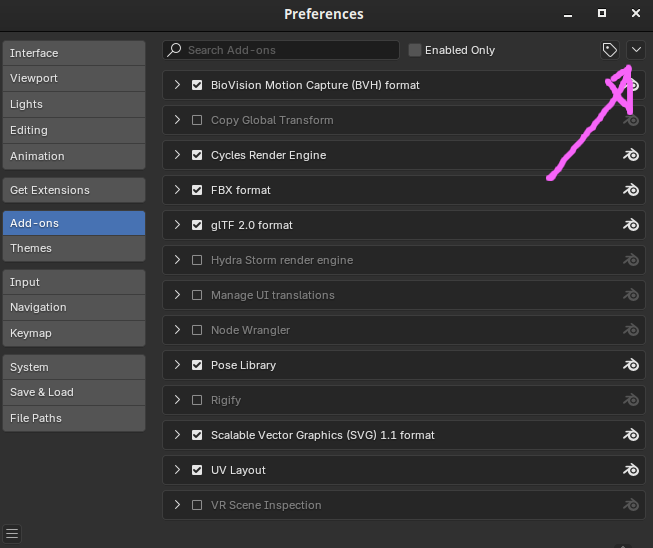This screenshot has width=653, height=548.
Task: Disable the Cycles Render Engine add-on
Action: tap(197, 155)
